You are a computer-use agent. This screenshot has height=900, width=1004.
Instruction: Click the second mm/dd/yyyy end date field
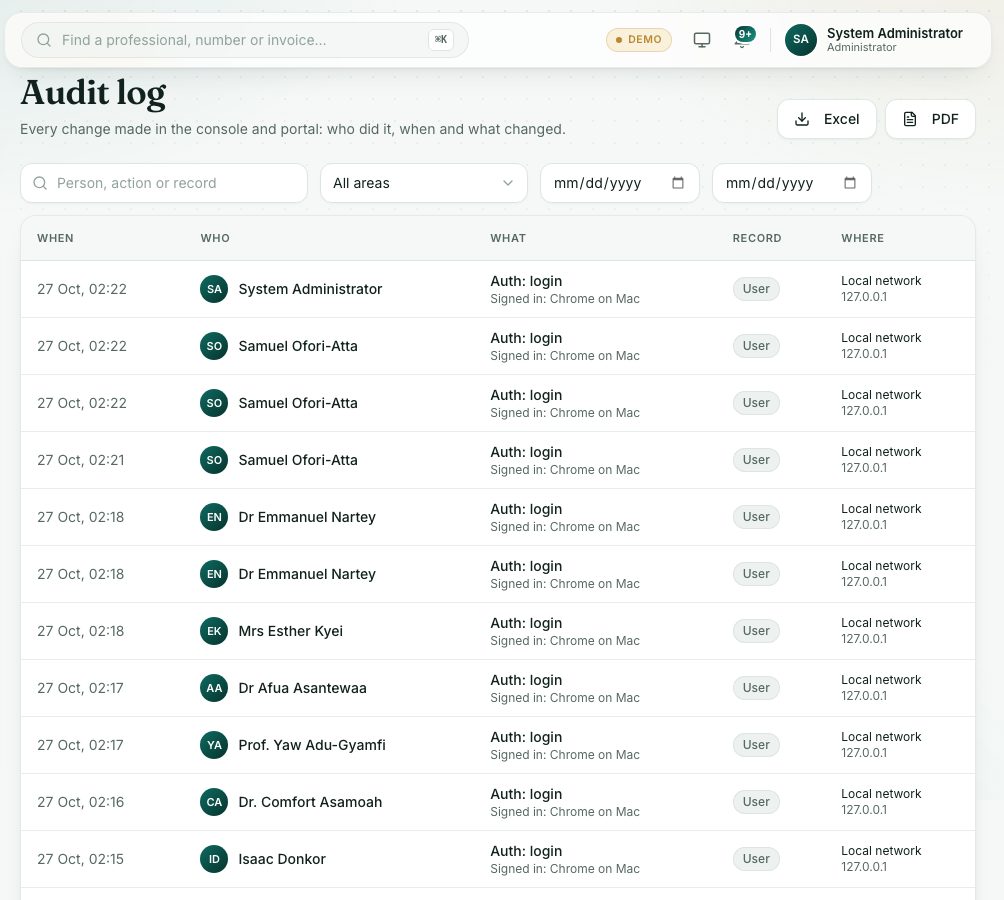(791, 183)
